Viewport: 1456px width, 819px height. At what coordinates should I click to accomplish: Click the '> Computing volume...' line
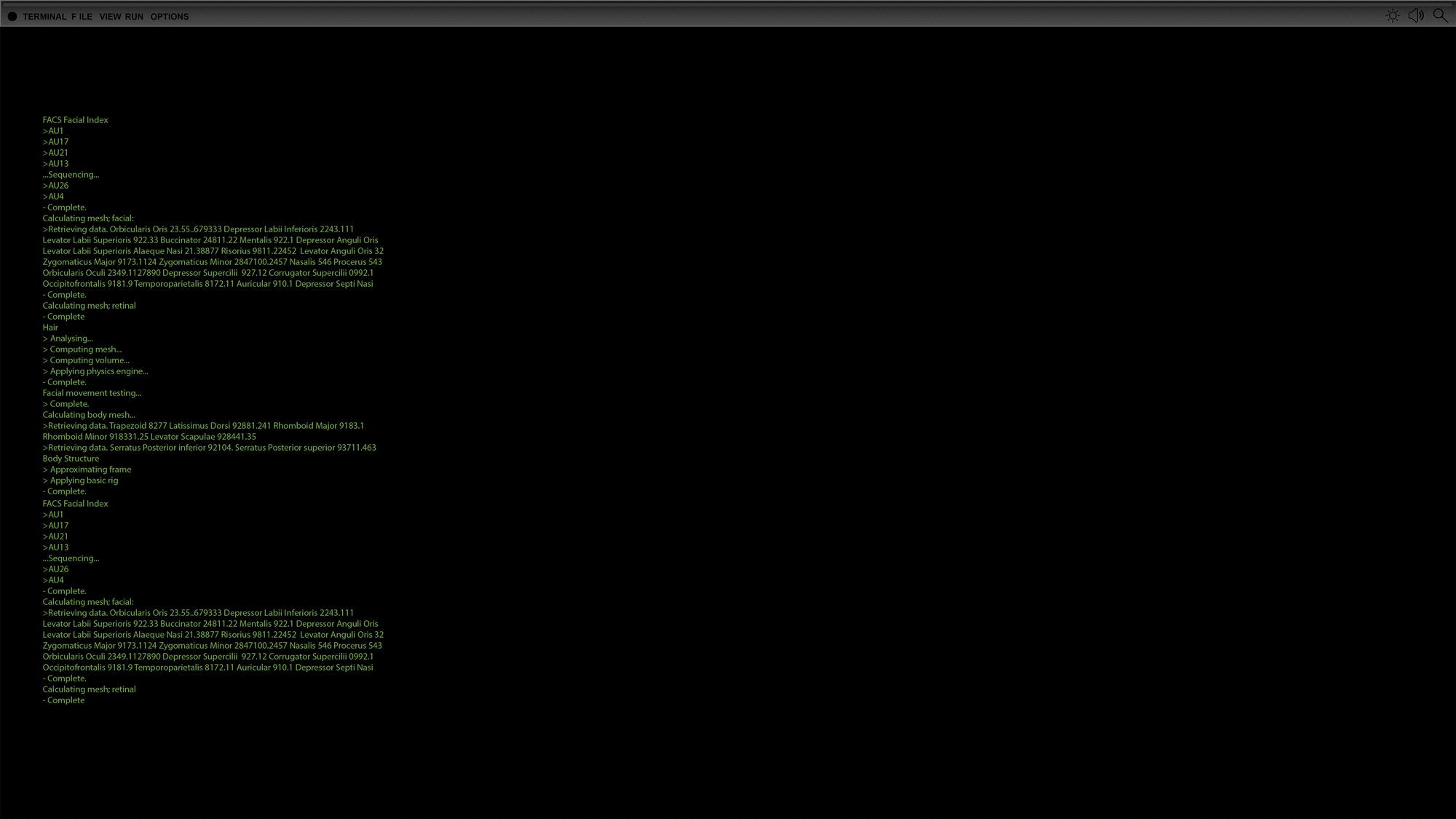[86, 360]
